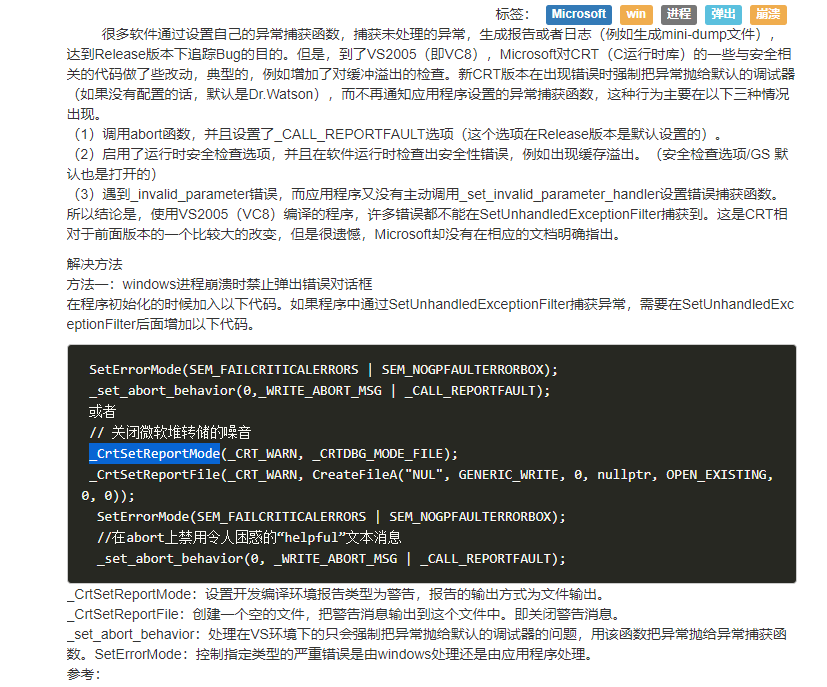Open the 崩溃 tag
827x687 pixels.
coord(768,14)
